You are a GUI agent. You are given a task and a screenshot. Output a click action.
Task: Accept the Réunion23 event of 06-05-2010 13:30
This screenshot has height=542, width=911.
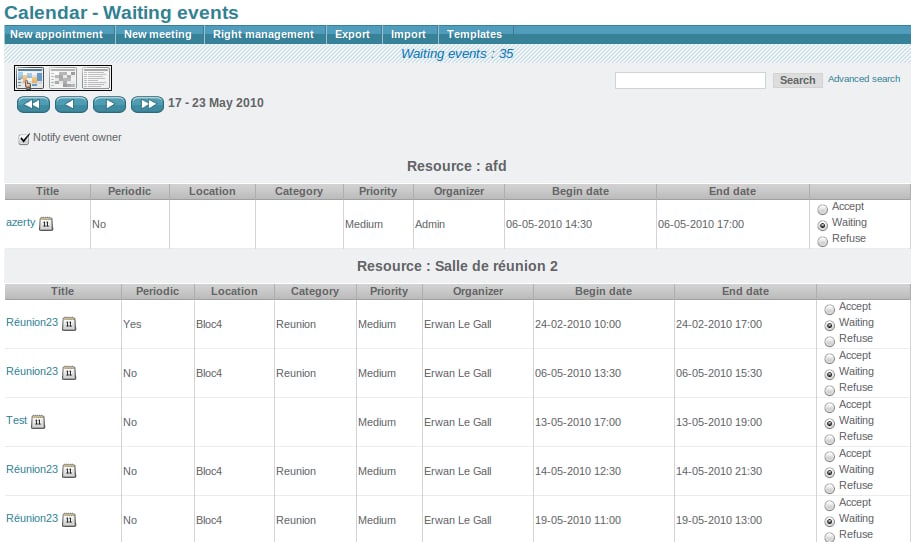(829, 358)
